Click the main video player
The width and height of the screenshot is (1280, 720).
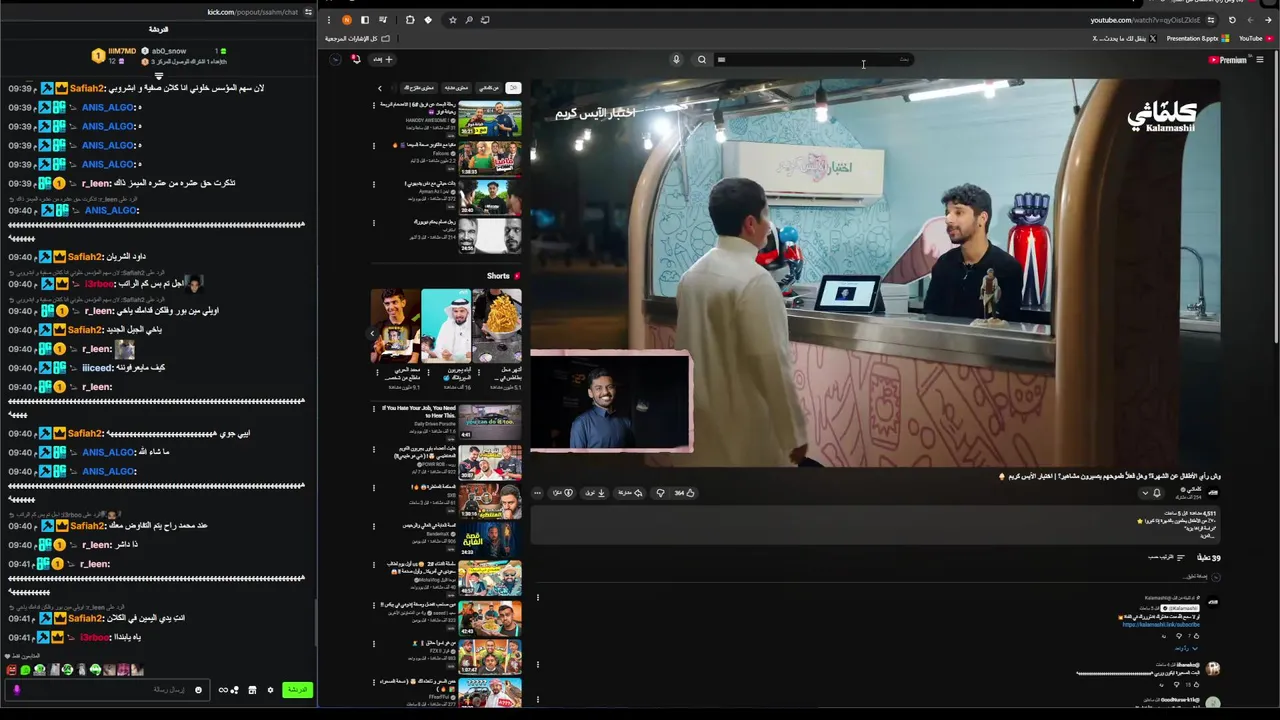click(x=875, y=272)
